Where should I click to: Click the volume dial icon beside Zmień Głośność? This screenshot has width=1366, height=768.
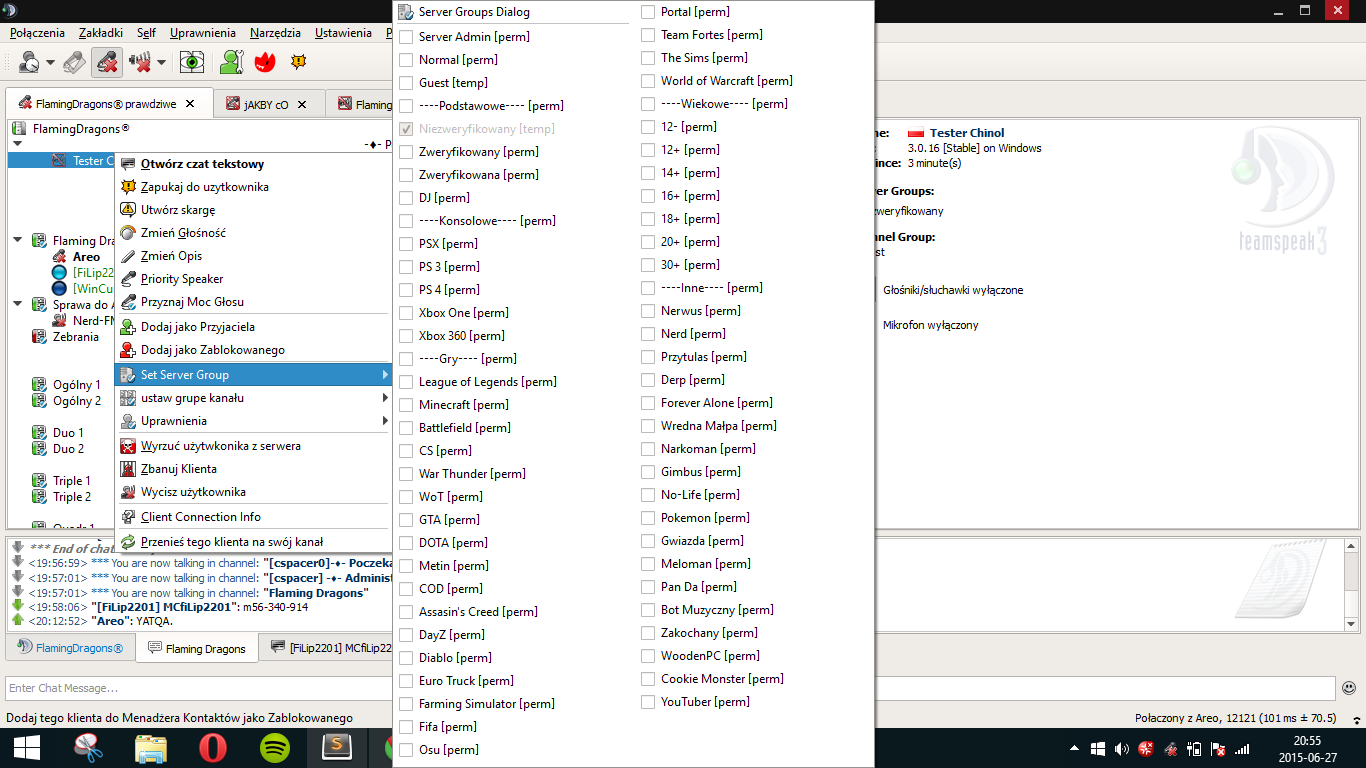(x=128, y=233)
